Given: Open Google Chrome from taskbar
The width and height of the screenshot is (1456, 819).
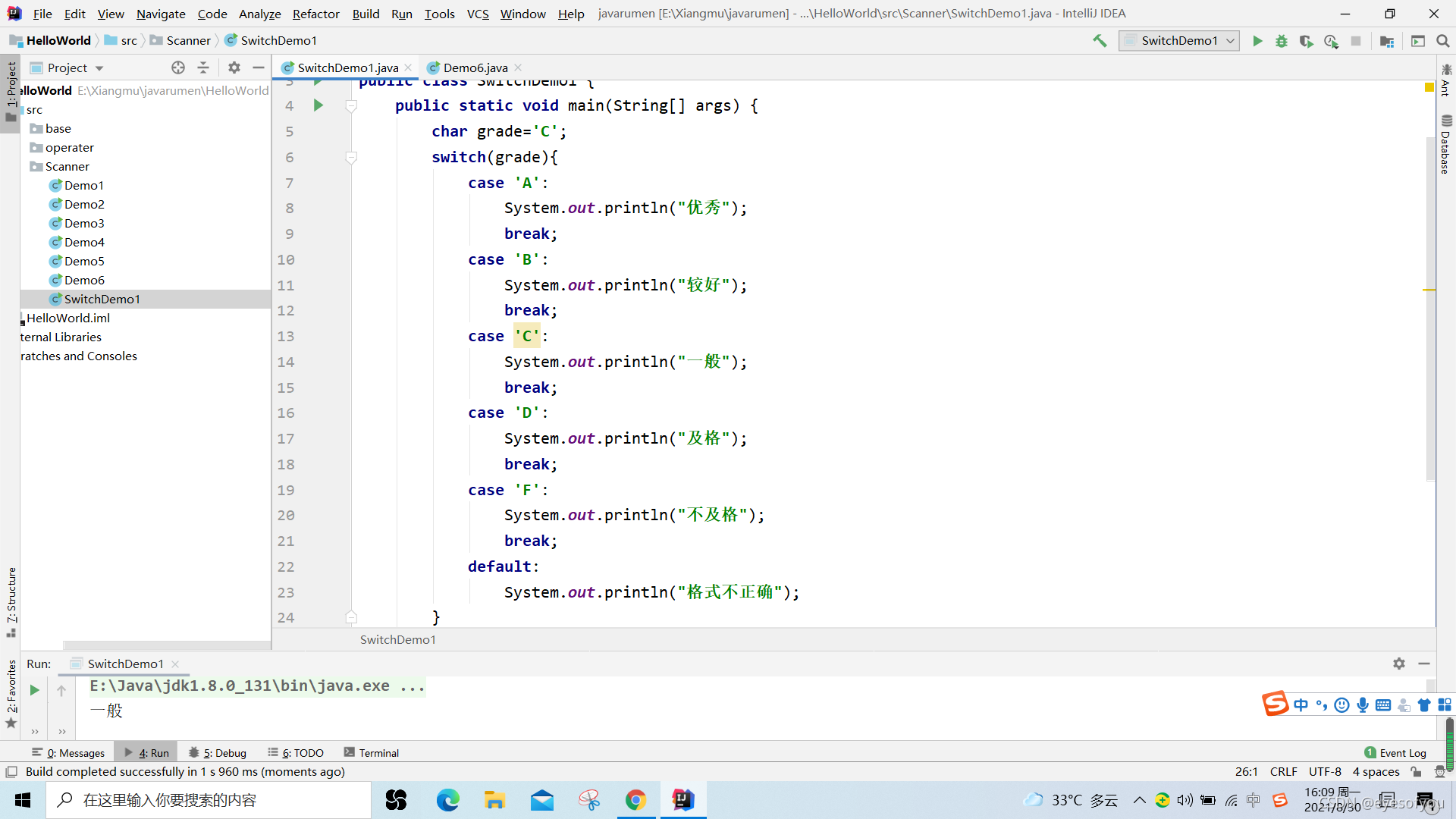Looking at the screenshot, I should click(635, 800).
